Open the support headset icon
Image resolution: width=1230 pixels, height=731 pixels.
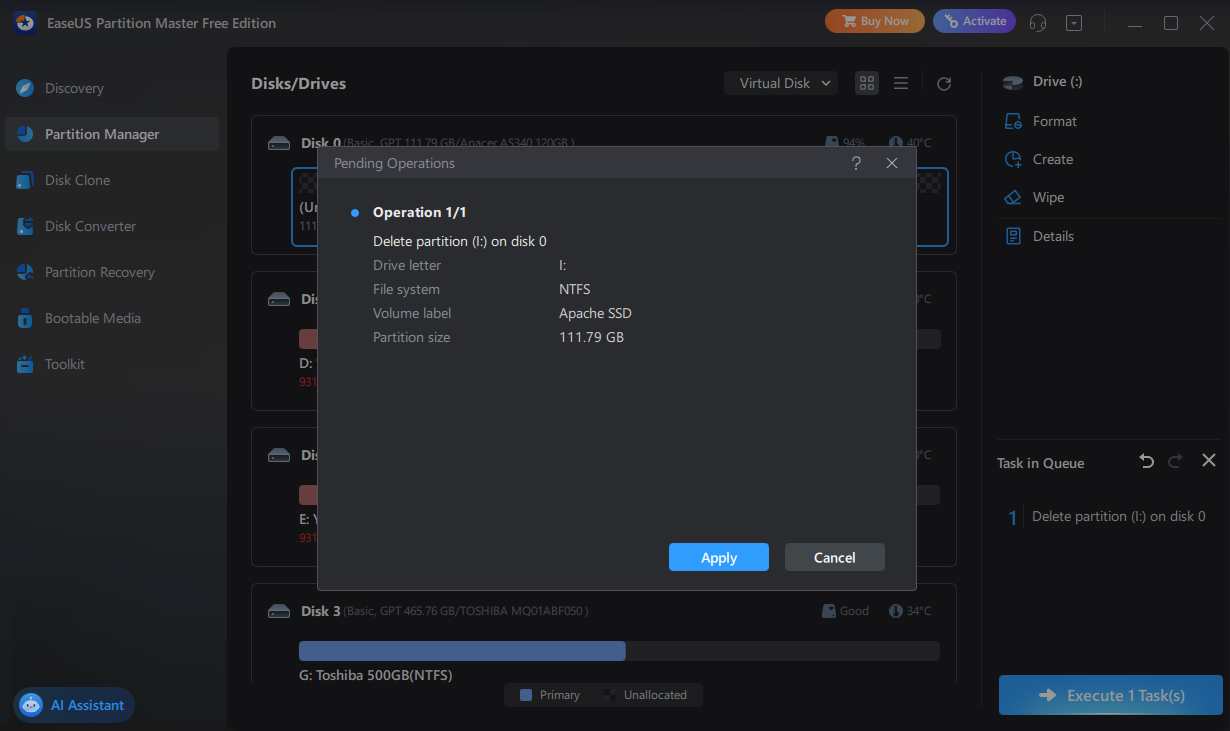coord(1038,22)
